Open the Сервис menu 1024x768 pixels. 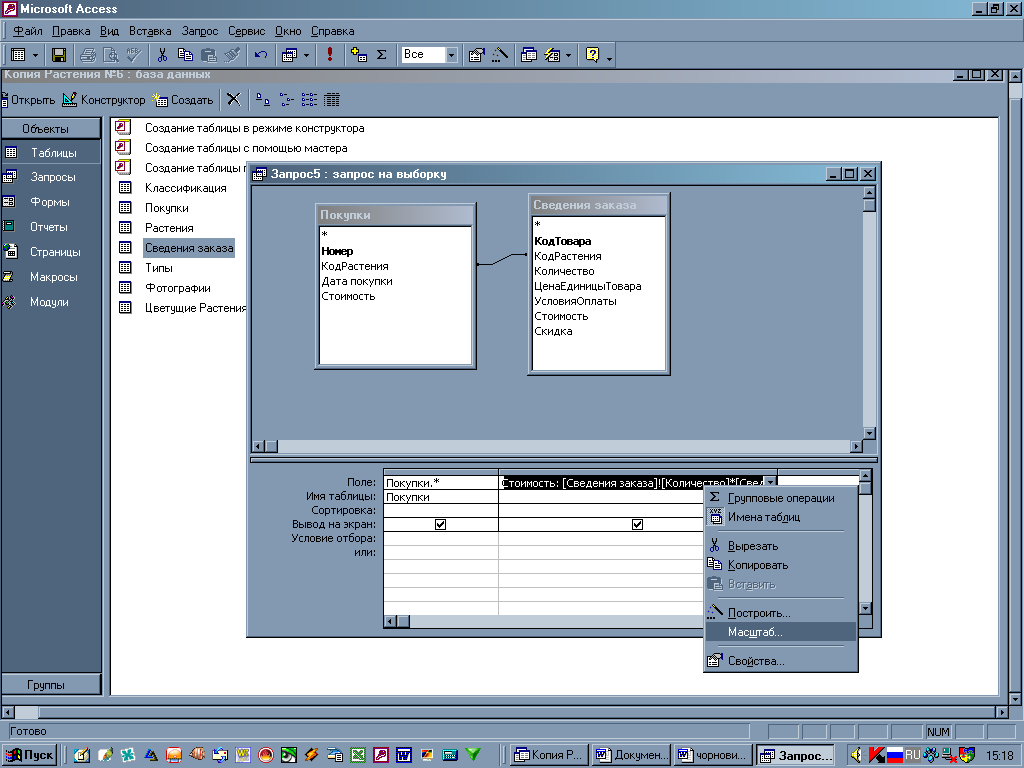click(246, 31)
